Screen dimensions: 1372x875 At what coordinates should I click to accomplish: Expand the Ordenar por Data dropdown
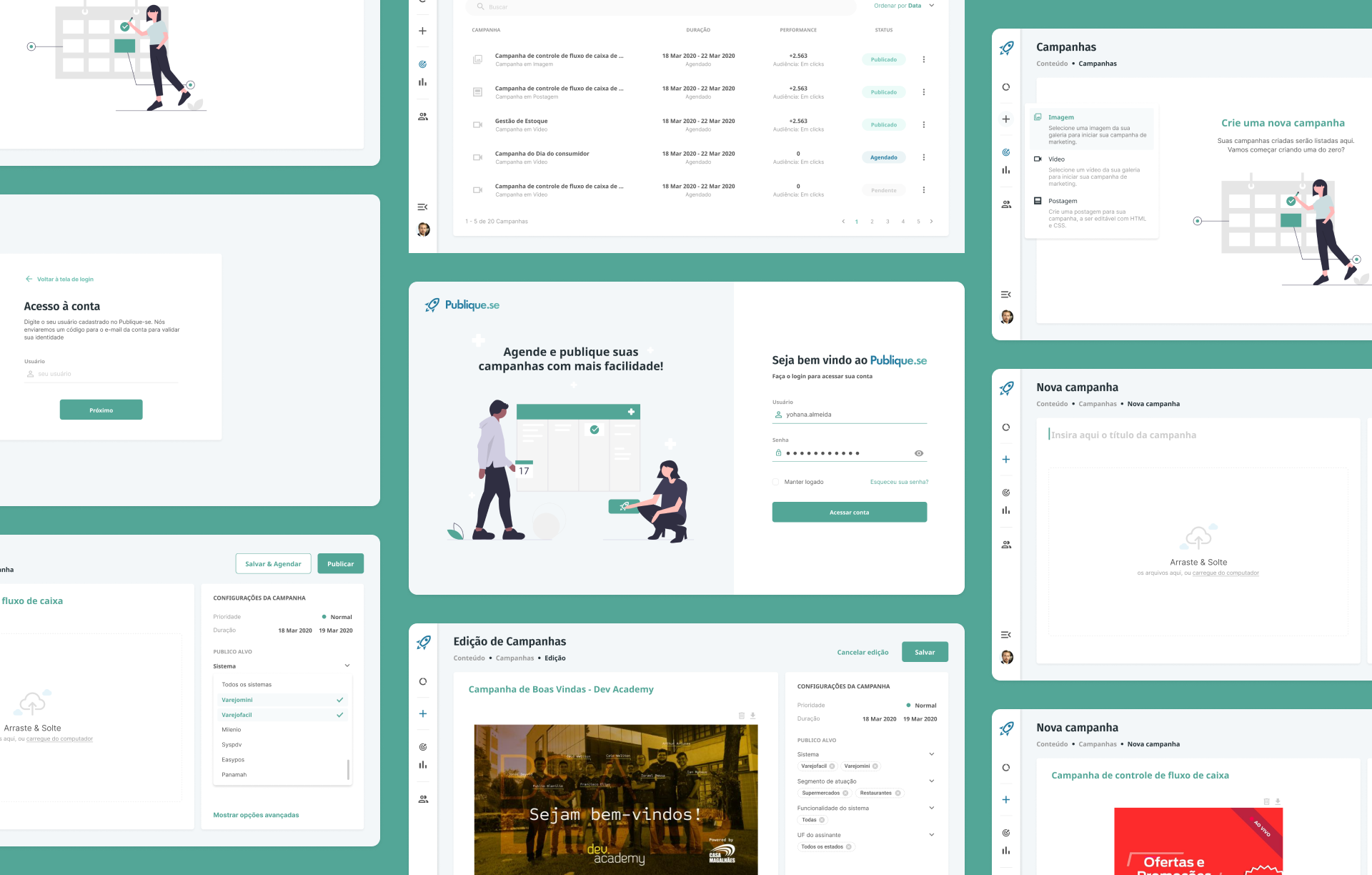931,6
